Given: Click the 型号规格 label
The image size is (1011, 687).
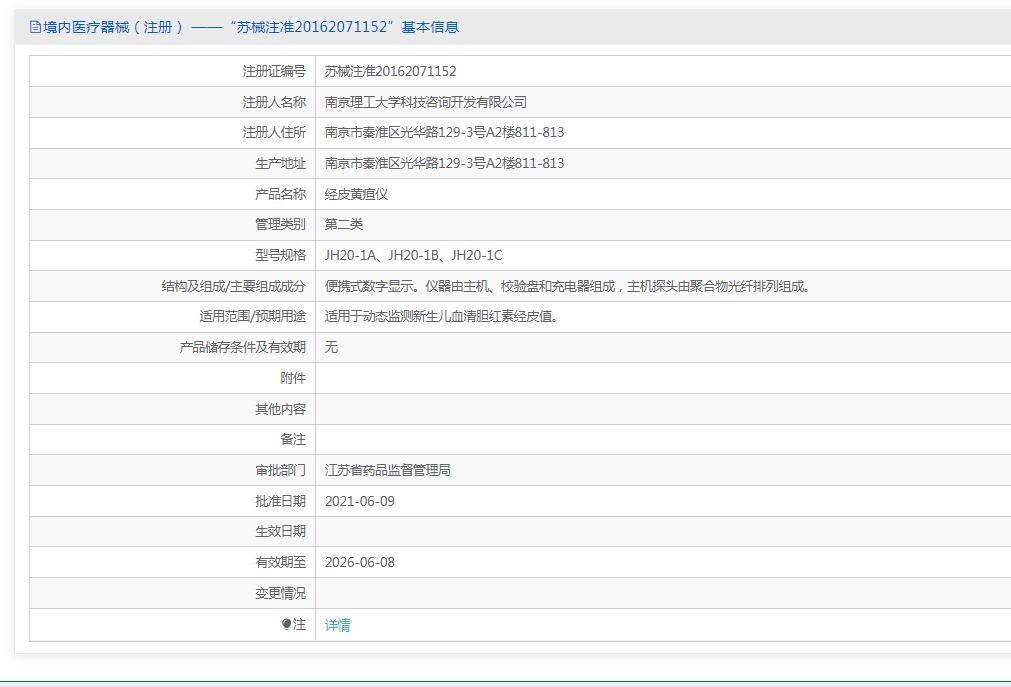Looking at the screenshot, I should (x=280, y=255).
